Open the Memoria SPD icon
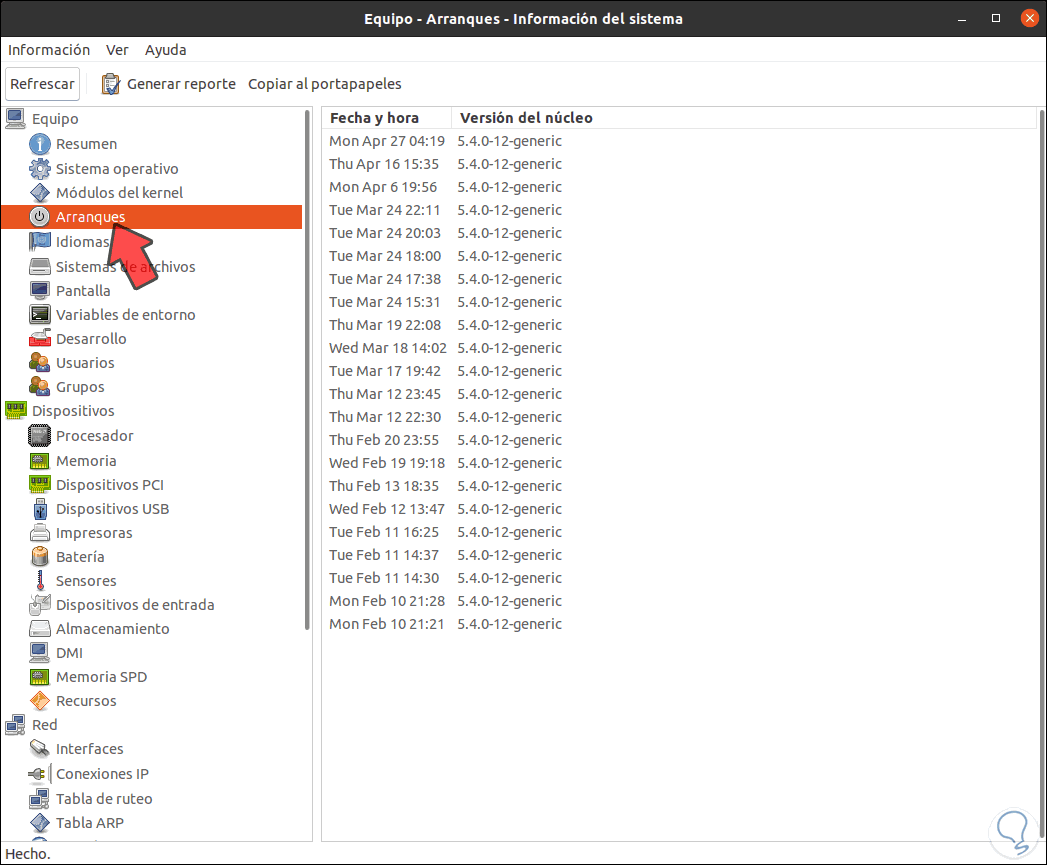Viewport: 1047px width, 865px height. [40, 677]
